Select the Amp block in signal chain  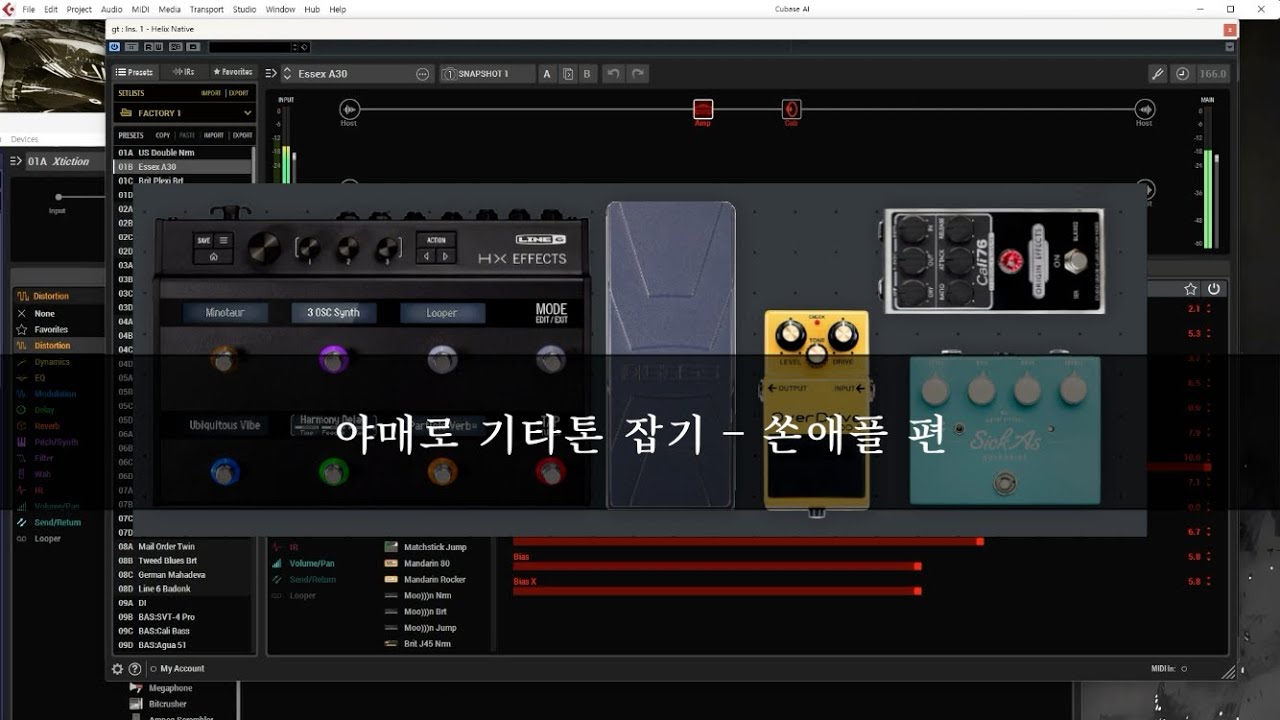(703, 109)
